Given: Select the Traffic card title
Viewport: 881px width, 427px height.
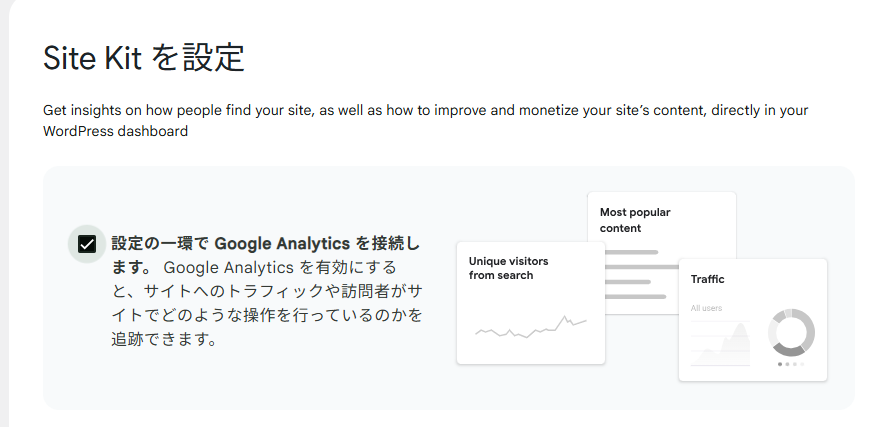Looking at the screenshot, I should coord(707,279).
